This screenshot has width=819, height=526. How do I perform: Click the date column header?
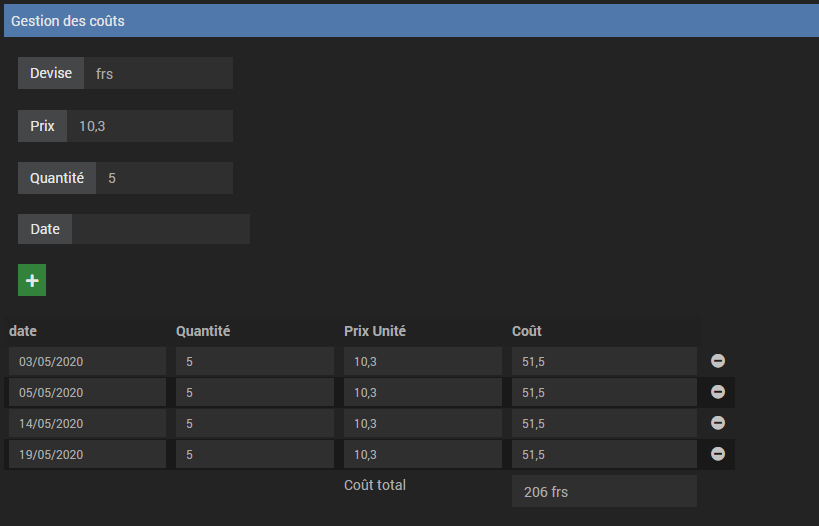pos(23,331)
